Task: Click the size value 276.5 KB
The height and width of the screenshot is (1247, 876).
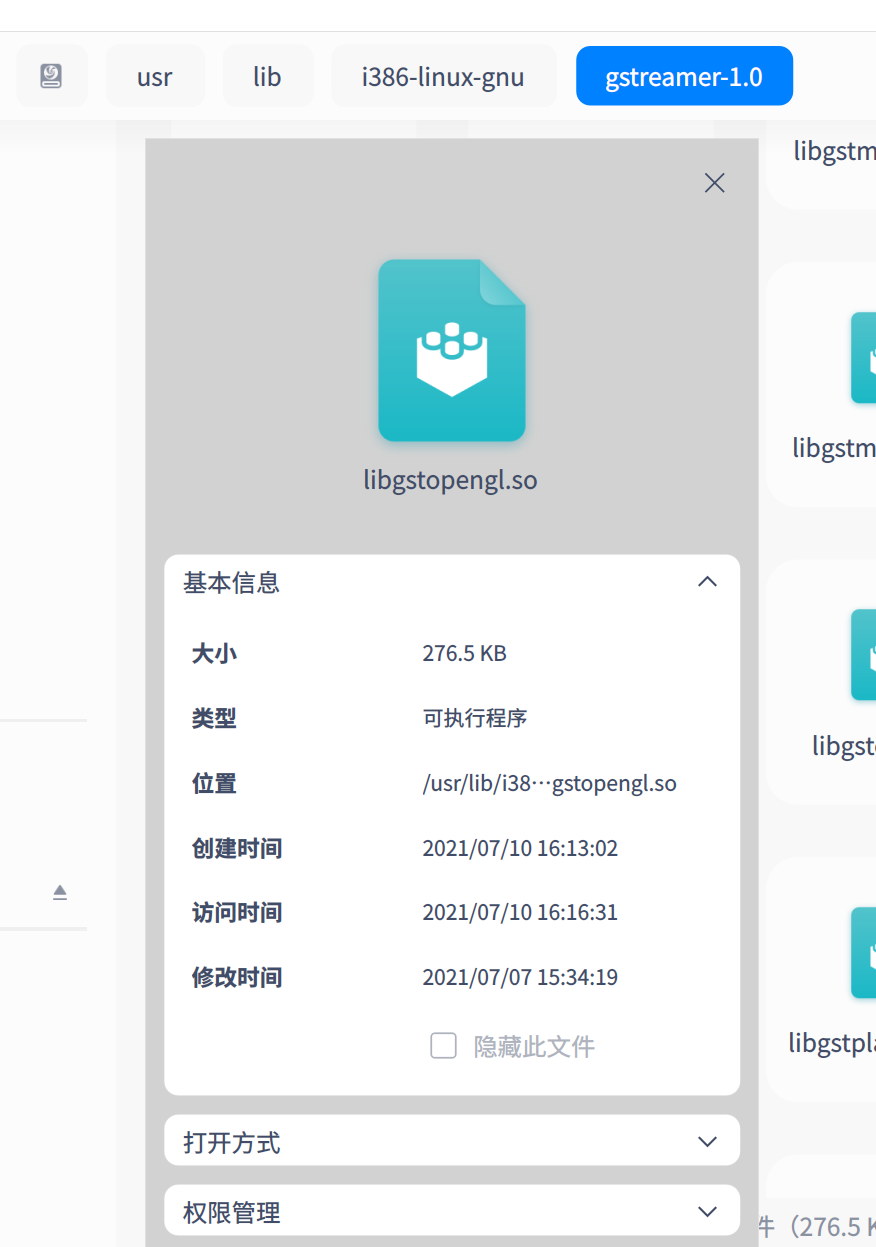Action: 464,654
